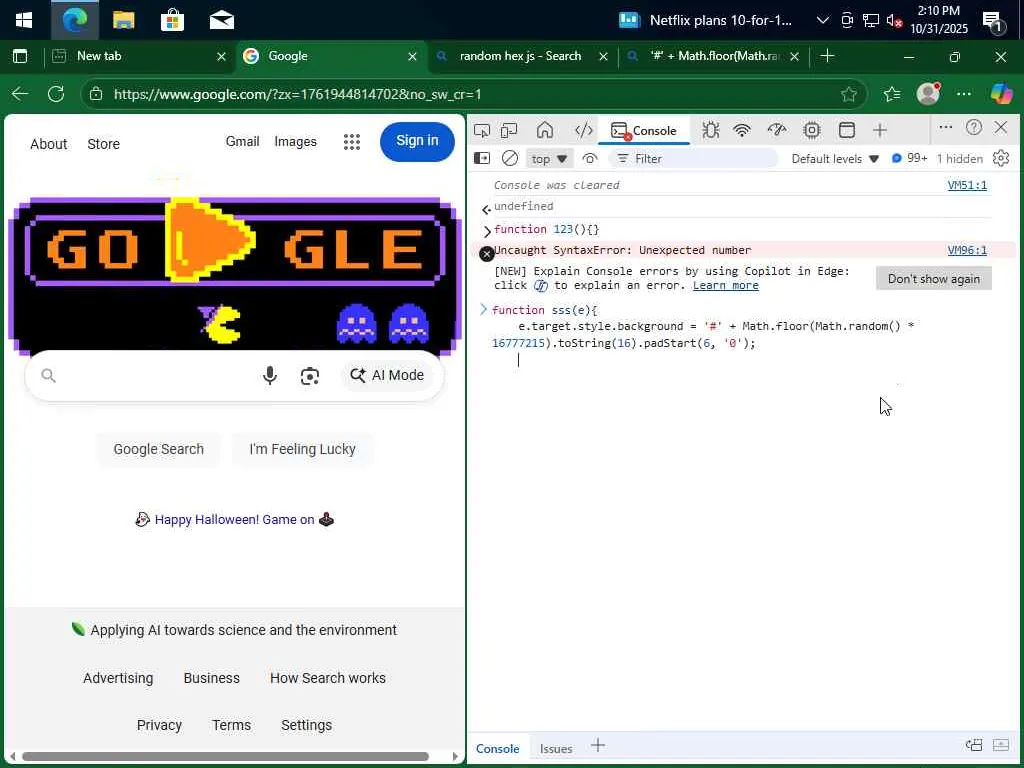Click the error icon beside Uncaught SyntaxError
Viewport: 1024px width, 768px height.
(x=487, y=253)
